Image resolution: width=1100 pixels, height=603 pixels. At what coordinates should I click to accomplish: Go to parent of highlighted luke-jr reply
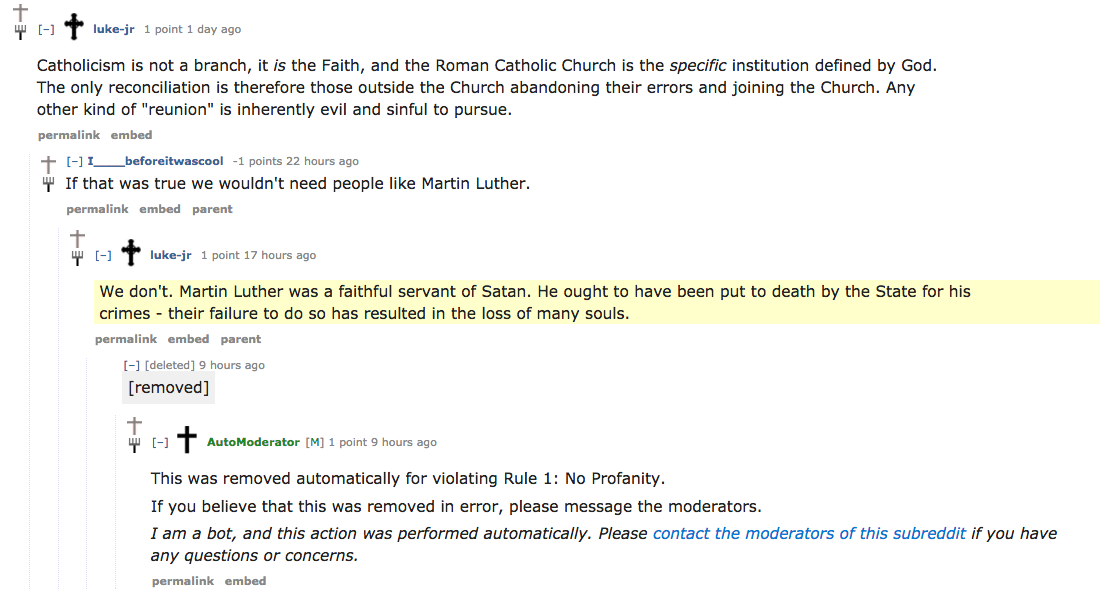point(241,339)
